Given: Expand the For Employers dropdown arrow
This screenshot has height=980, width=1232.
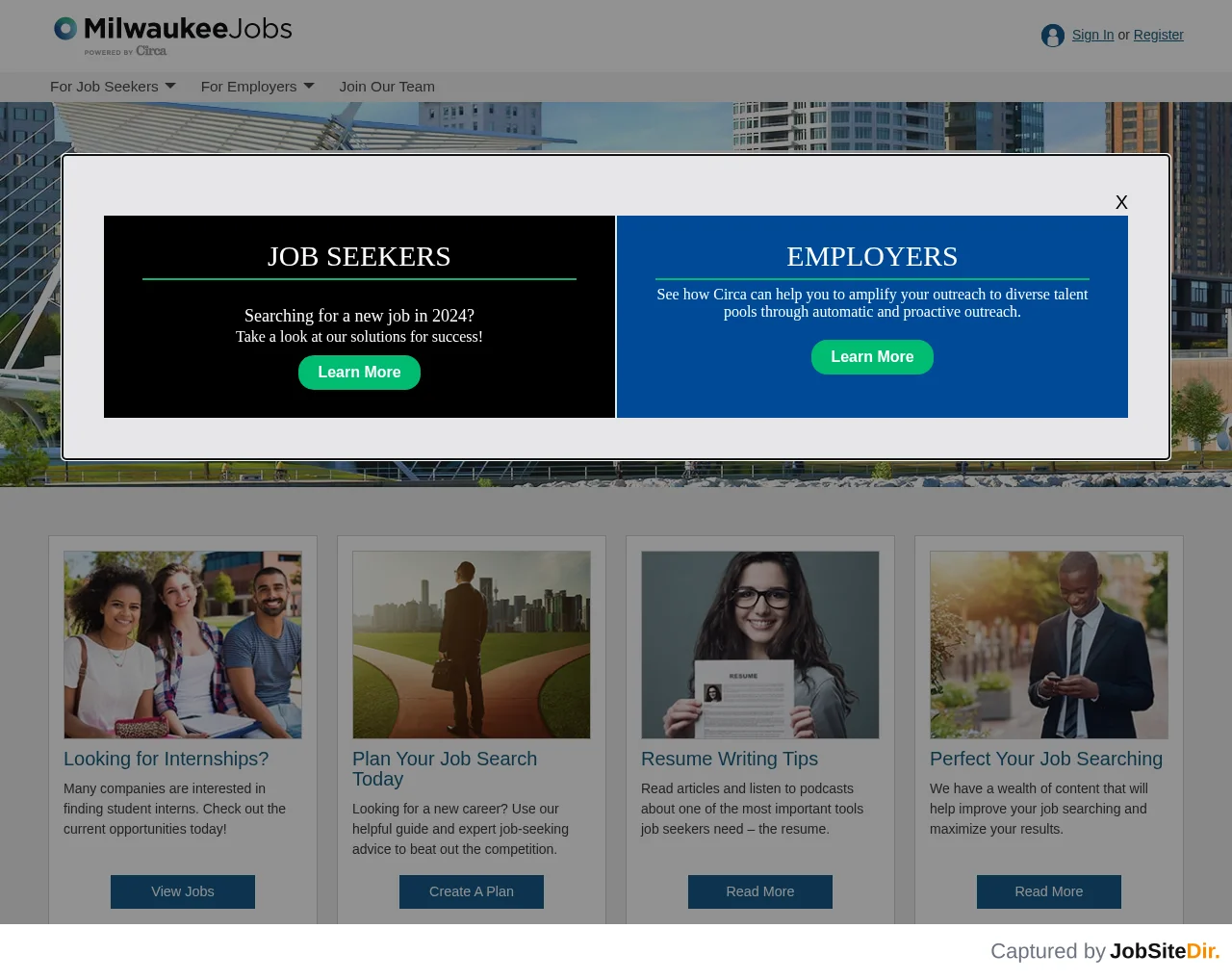Looking at the screenshot, I should 309,86.
